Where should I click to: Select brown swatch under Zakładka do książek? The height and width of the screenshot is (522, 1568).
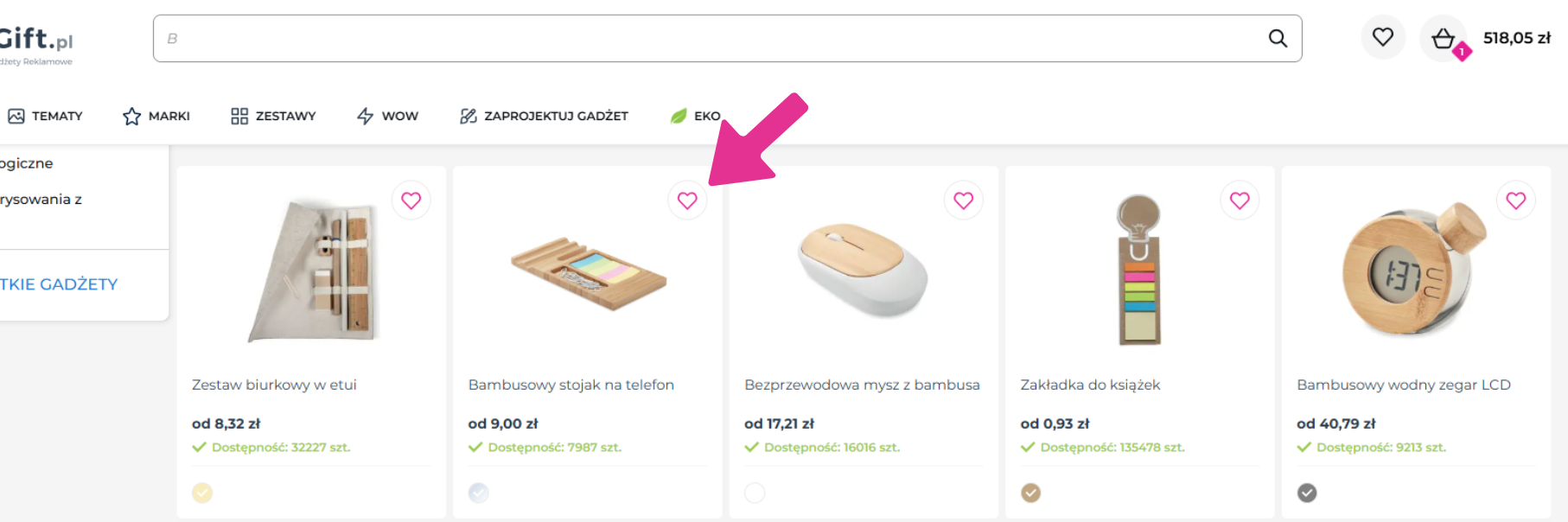click(1031, 493)
